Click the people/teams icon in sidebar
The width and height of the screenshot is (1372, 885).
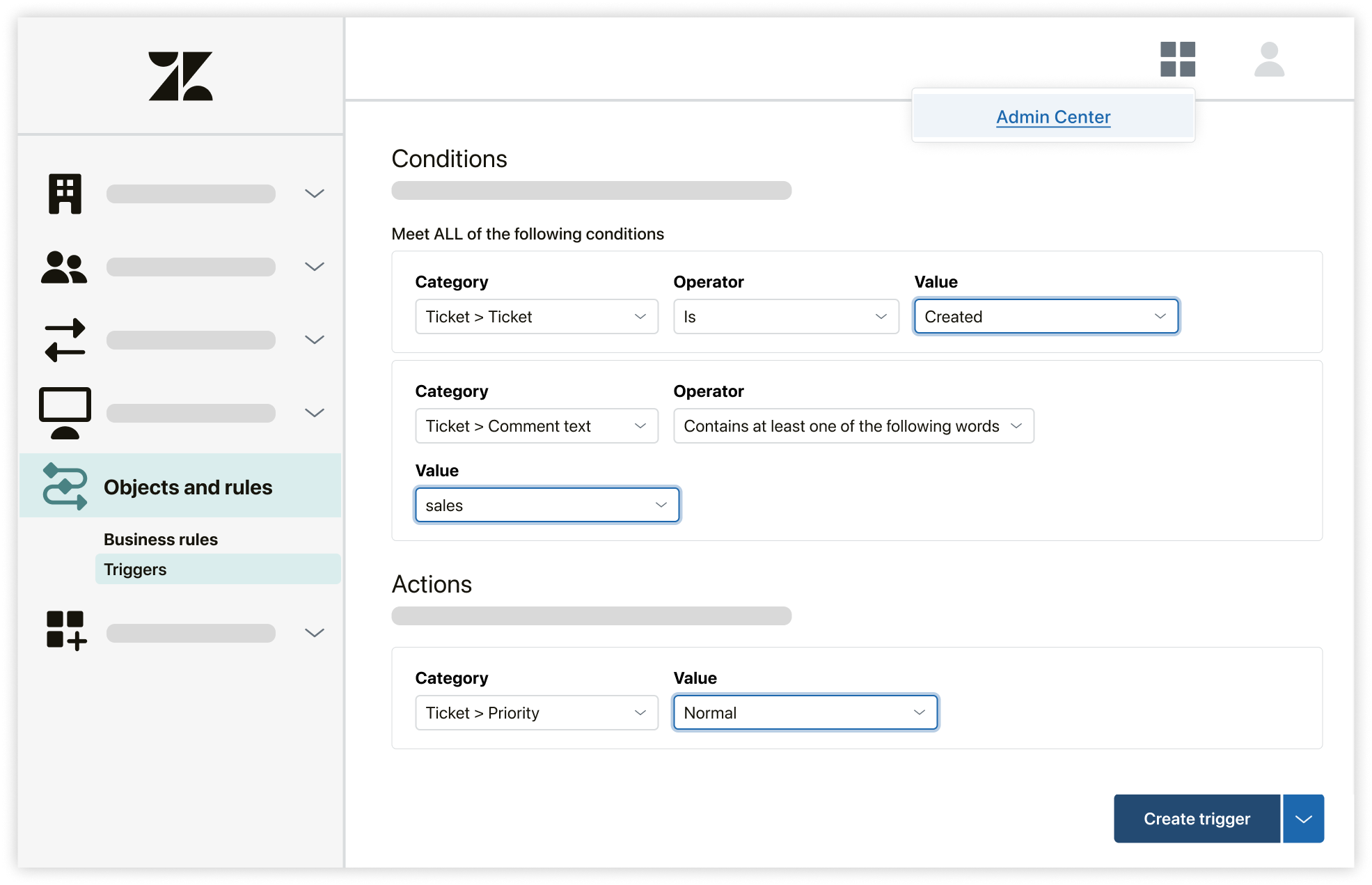coord(65,265)
